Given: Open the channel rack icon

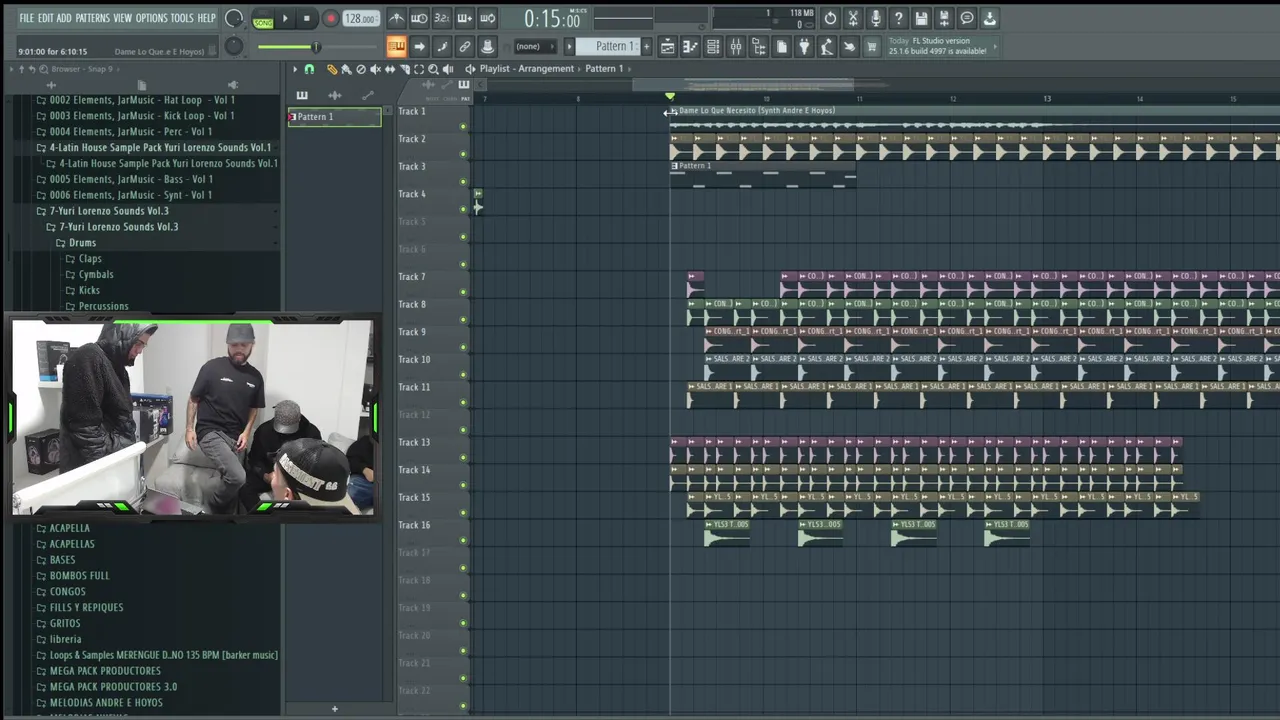Looking at the screenshot, I should 712,46.
